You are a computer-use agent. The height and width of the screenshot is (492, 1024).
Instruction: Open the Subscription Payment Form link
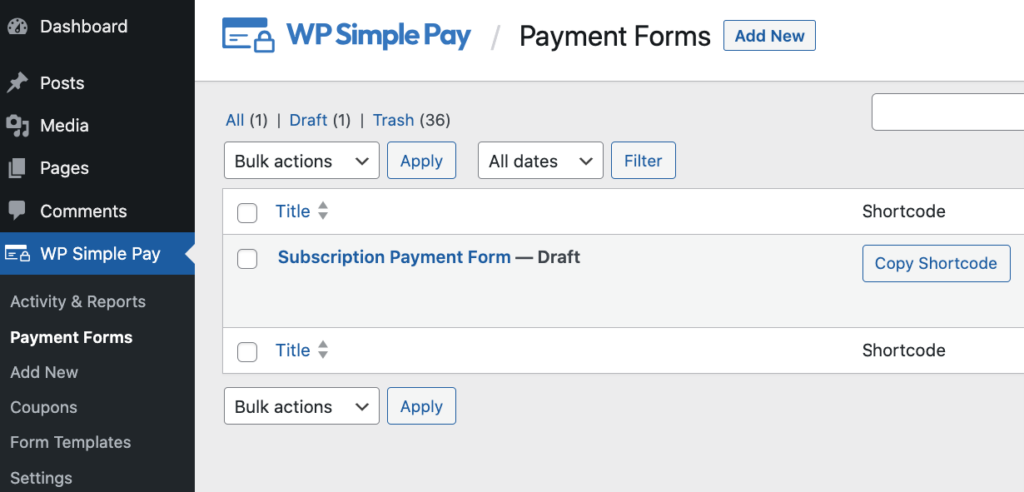(394, 257)
